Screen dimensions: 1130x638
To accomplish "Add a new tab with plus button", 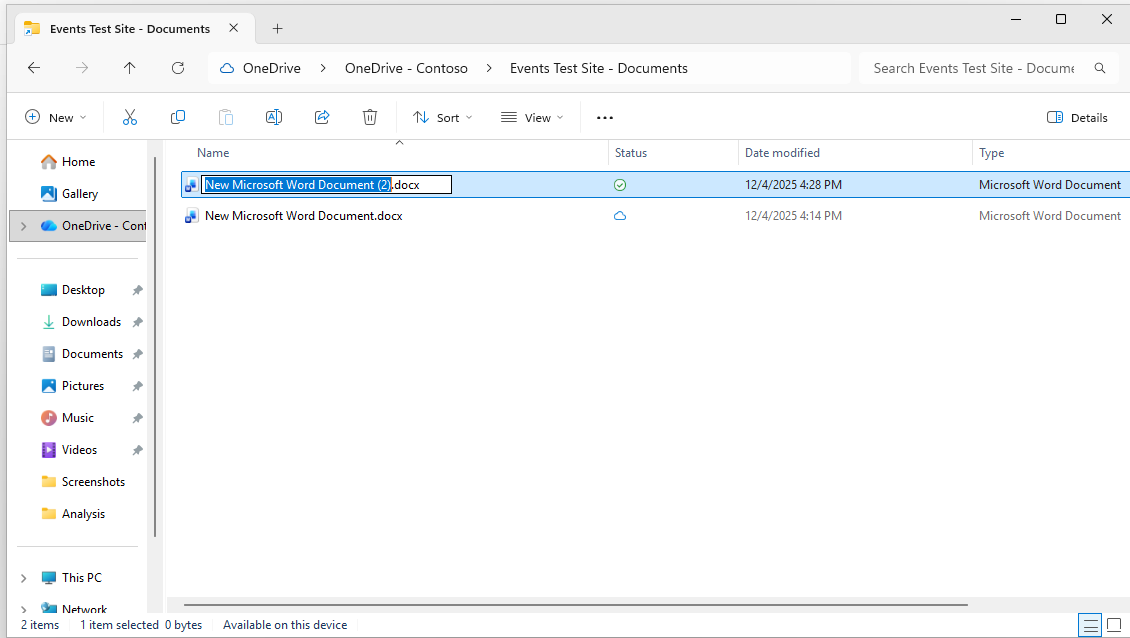I will click(x=277, y=29).
